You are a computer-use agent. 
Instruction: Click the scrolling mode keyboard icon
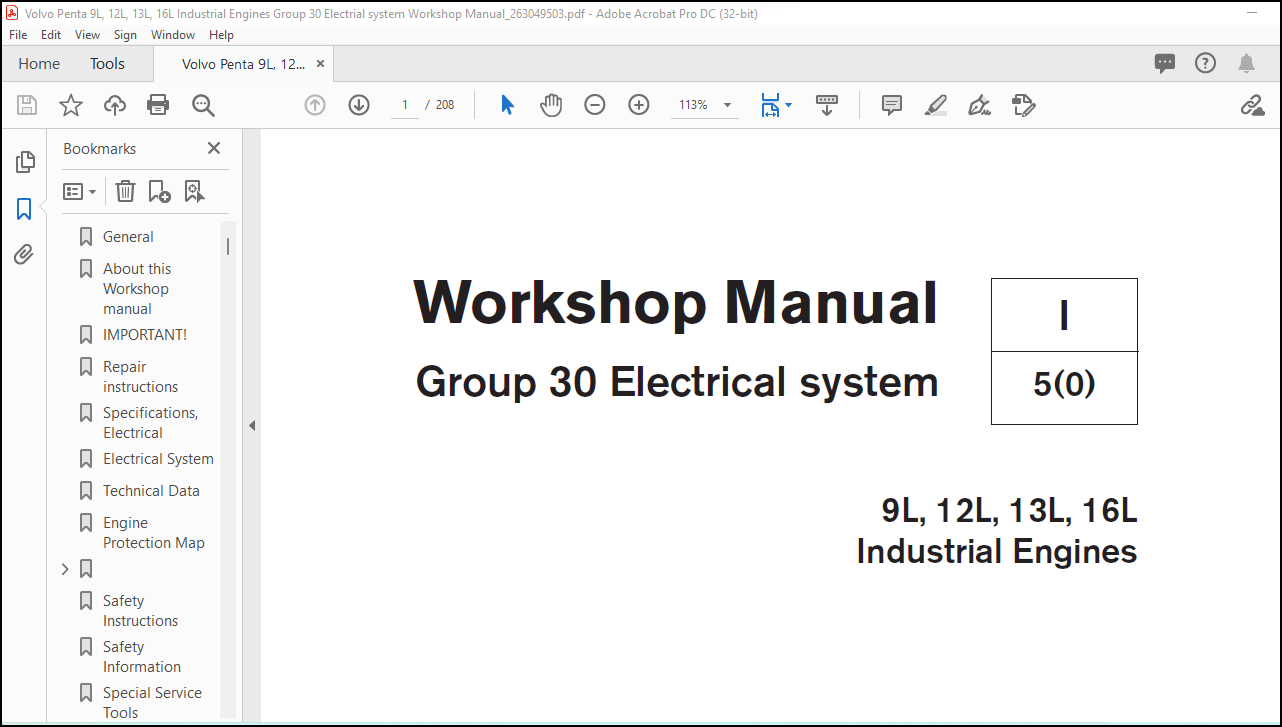click(x=827, y=105)
